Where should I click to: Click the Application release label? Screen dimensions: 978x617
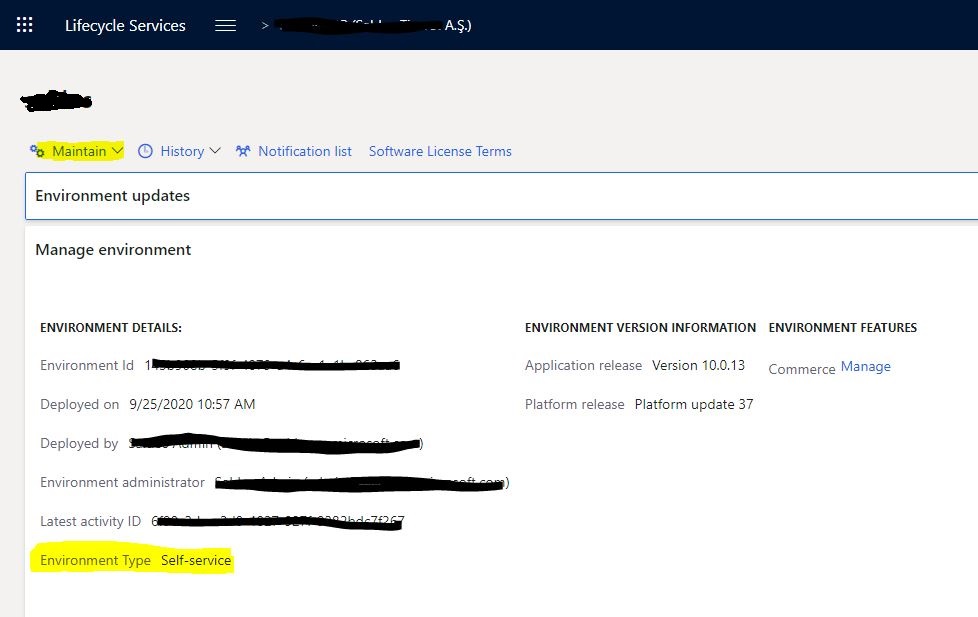pos(583,366)
